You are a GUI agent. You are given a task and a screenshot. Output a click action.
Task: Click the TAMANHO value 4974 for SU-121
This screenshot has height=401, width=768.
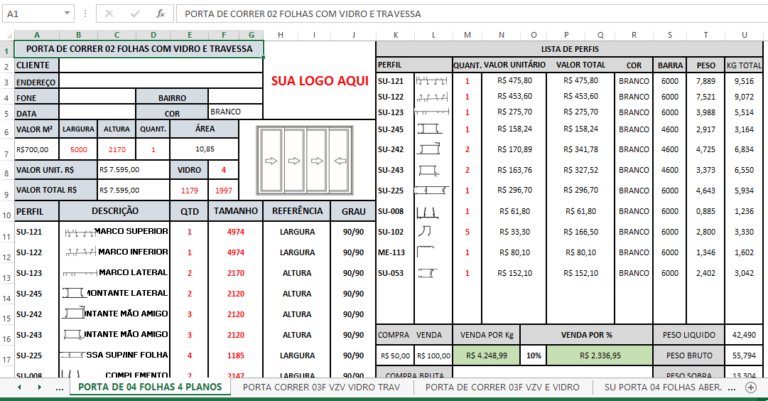click(236, 232)
